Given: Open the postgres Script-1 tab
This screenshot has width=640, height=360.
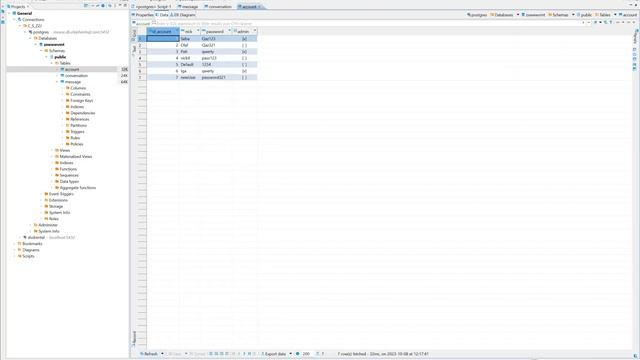Looking at the screenshot, I should coord(152,7).
